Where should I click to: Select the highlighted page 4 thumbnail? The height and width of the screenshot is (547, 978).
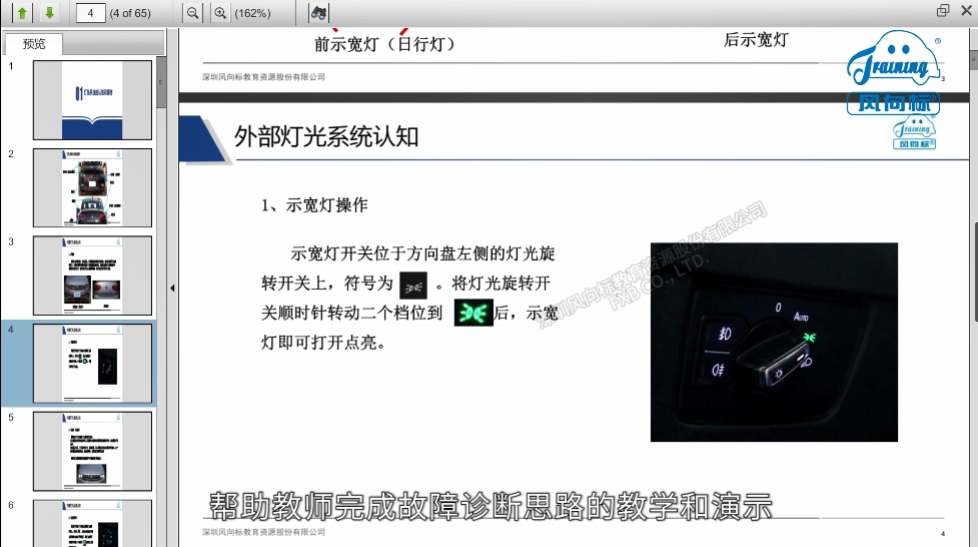tap(92, 362)
